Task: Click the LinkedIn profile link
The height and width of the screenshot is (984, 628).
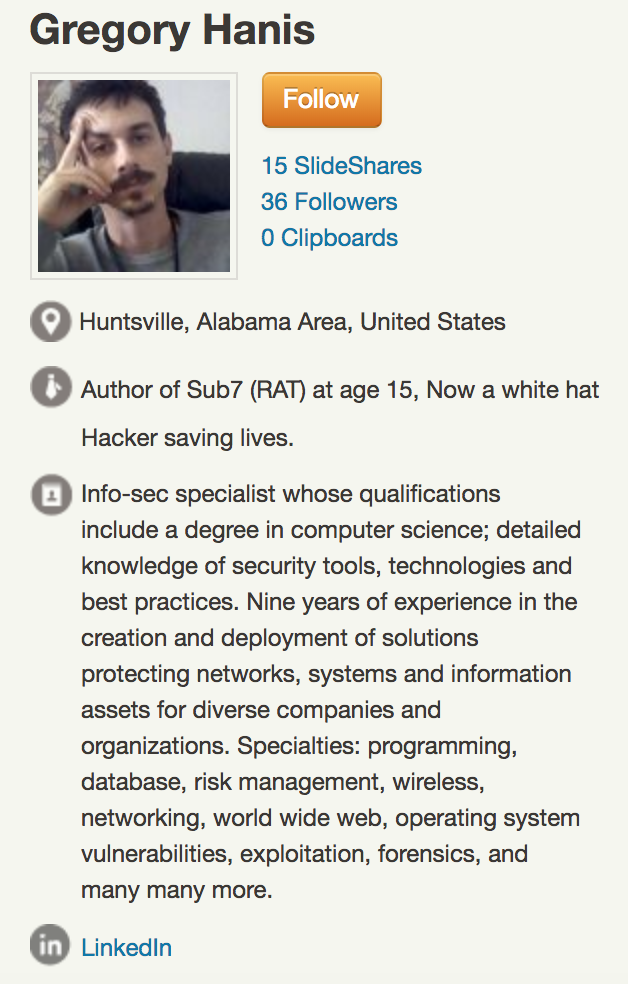Action: pyautogui.click(x=126, y=948)
